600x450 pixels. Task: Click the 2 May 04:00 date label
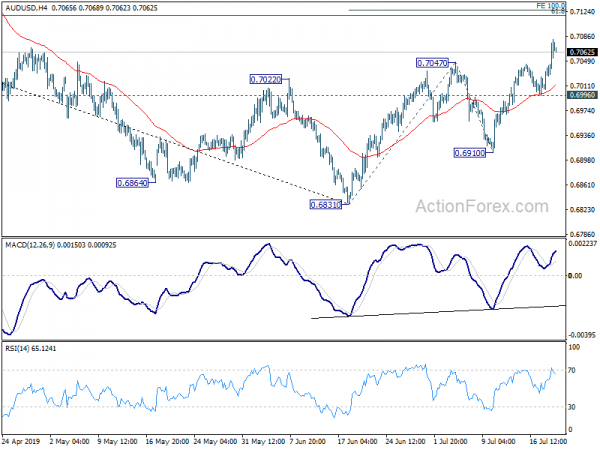coord(70,442)
